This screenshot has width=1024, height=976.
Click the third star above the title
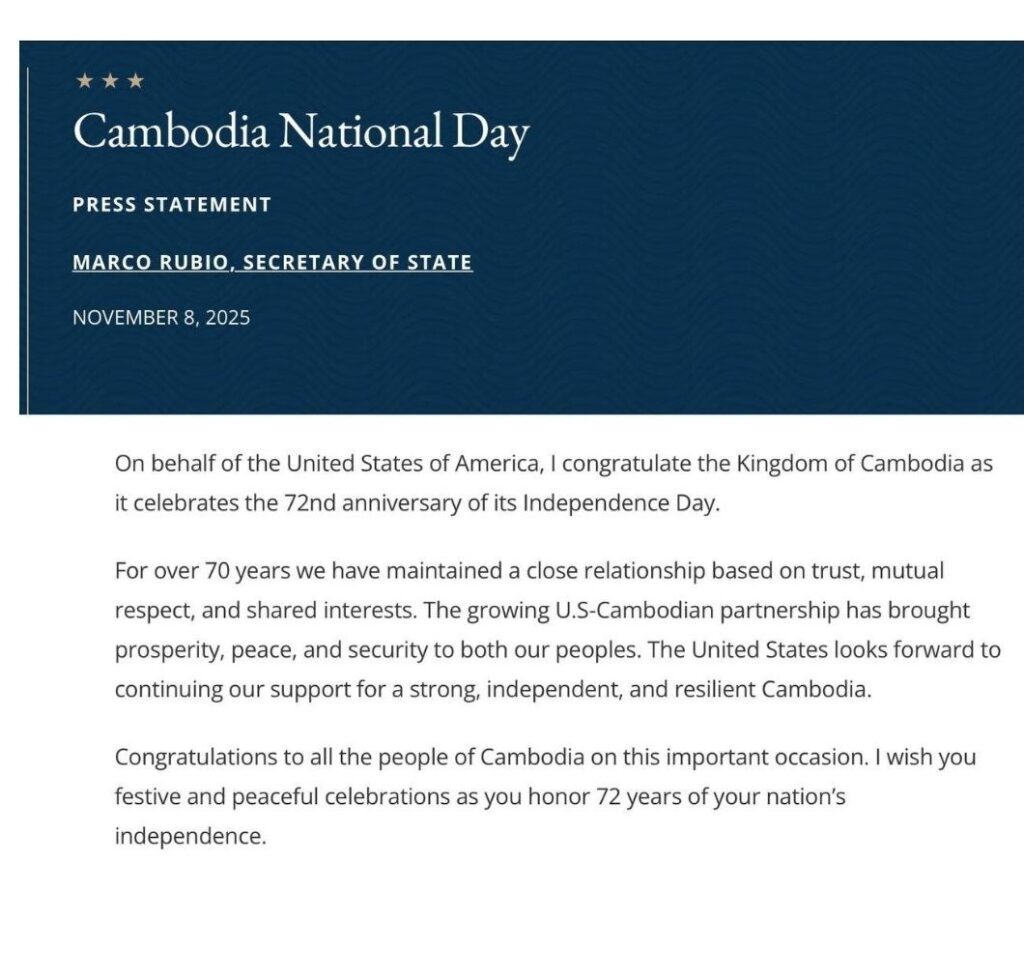click(135, 82)
